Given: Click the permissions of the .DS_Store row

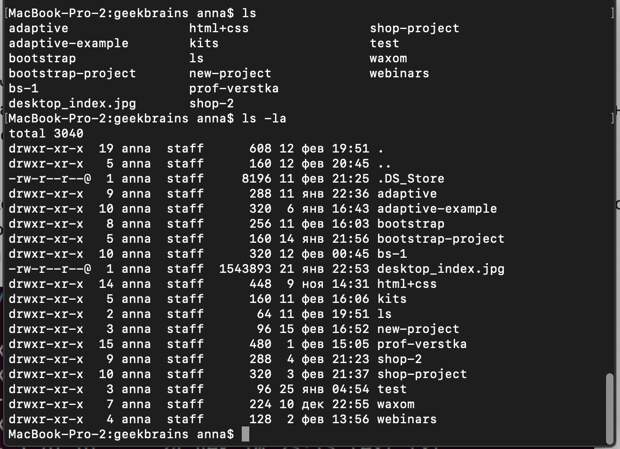Looking at the screenshot, I should pyautogui.click(x=50, y=179).
